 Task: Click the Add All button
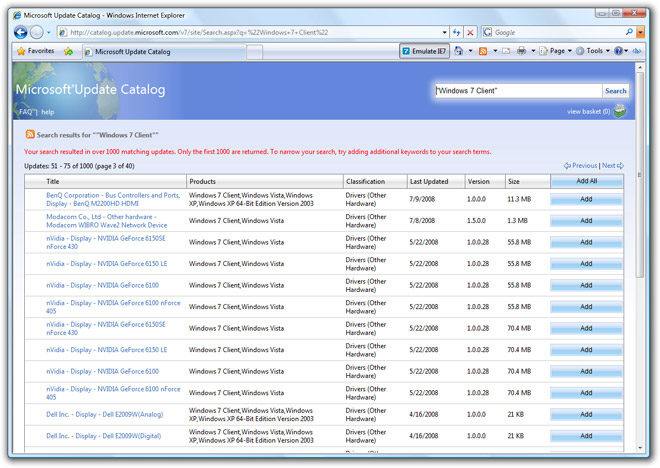586,181
